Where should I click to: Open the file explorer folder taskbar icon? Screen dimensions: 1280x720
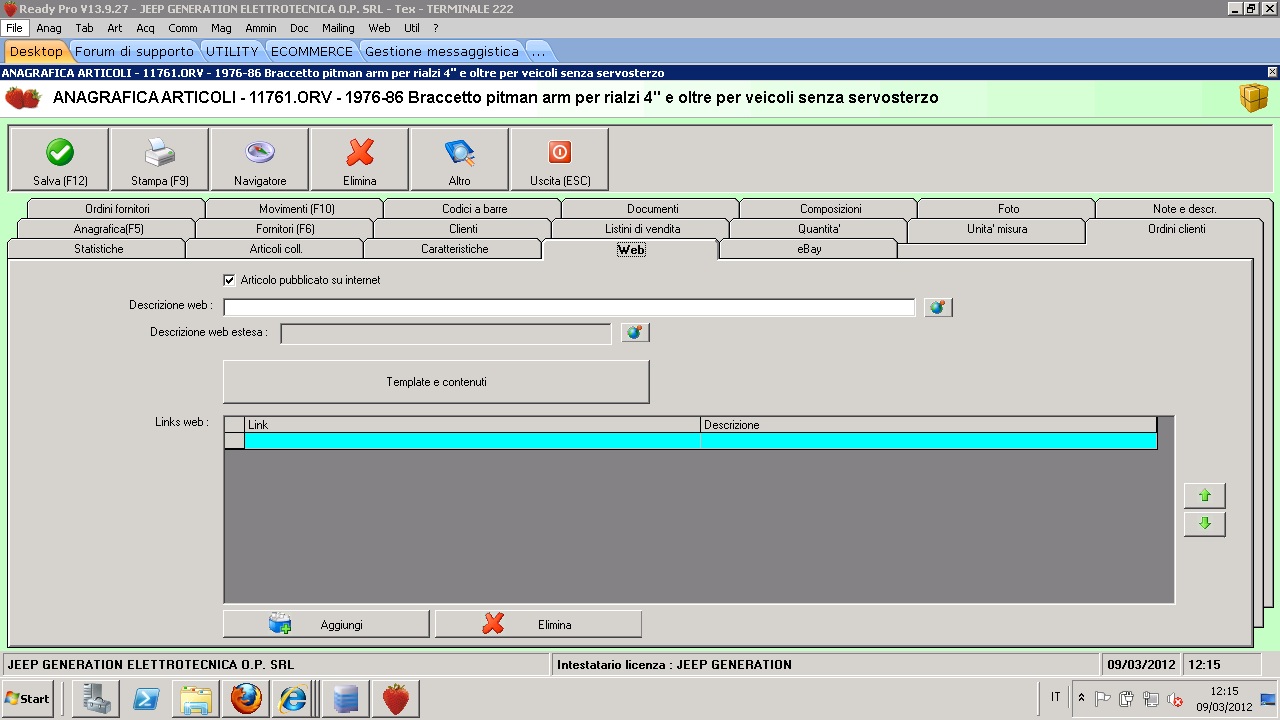(x=196, y=699)
